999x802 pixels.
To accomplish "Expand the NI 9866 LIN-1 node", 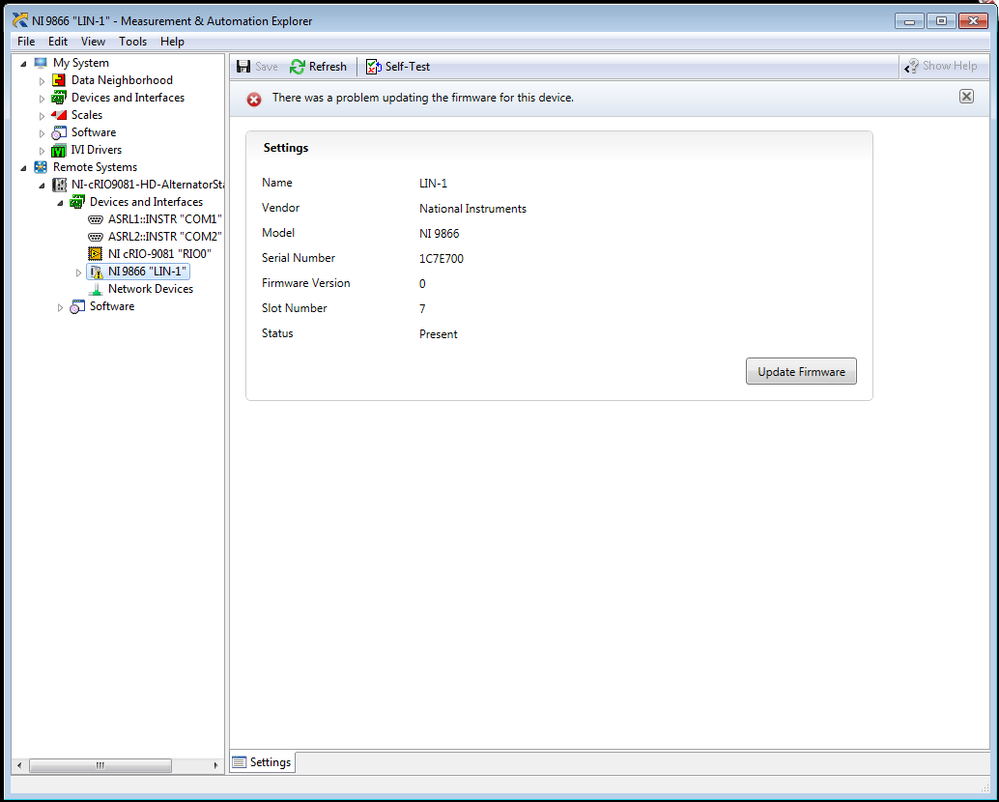I will [78, 273].
